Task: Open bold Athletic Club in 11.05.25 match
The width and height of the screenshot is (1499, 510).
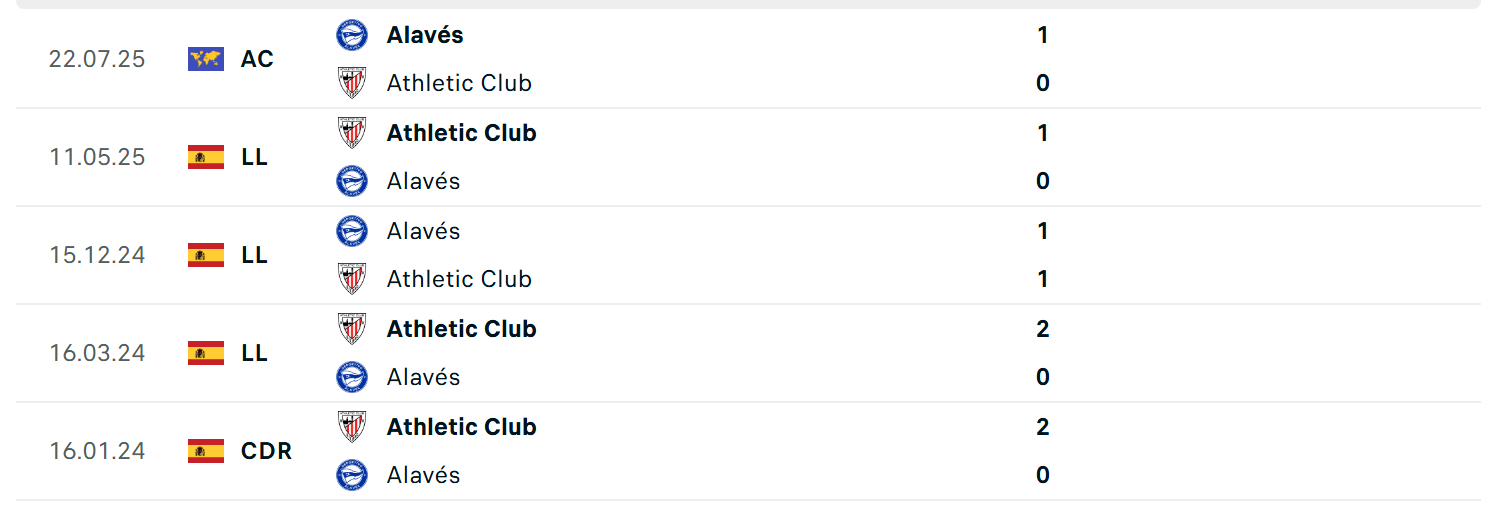Action: pyautogui.click(x=462, y=133)
